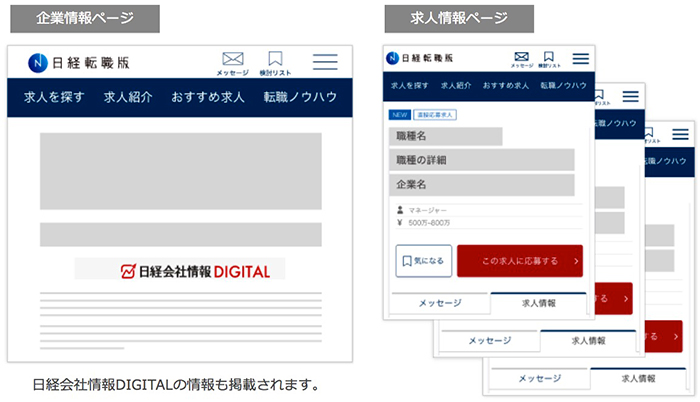Open the hamburger menu on the middle job card
Screen dimensions: 700x402
[630, 96]
